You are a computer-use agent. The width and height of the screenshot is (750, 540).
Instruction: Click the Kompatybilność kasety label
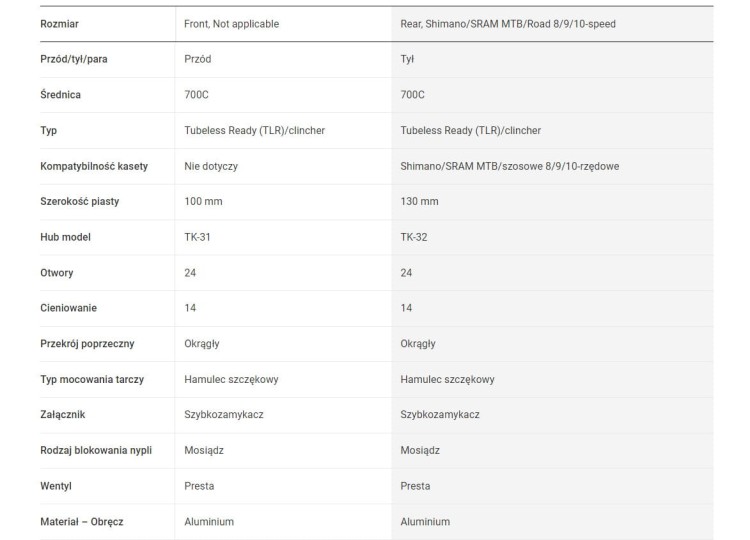tap(94, 166)
